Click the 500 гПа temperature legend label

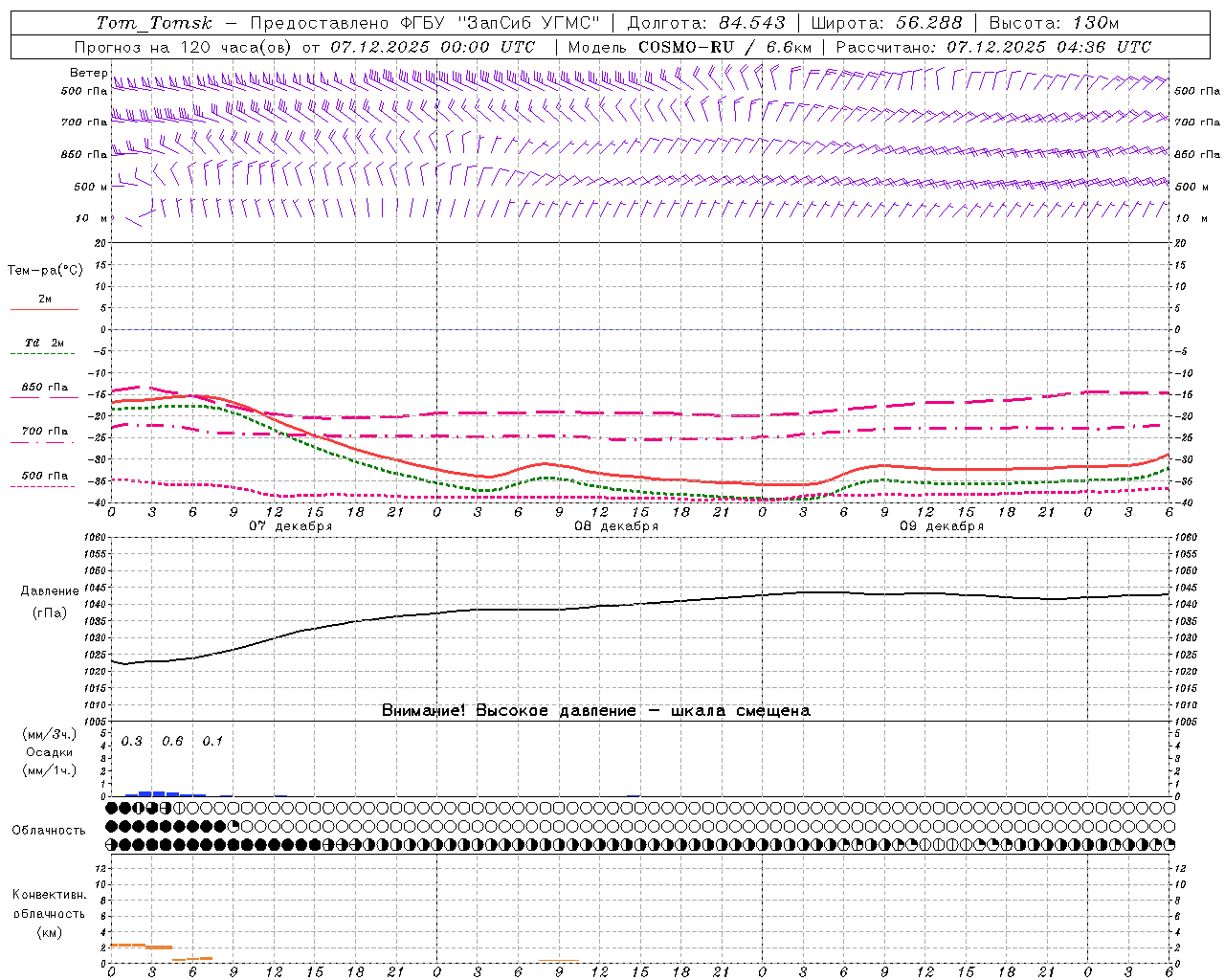click(44, 476)
